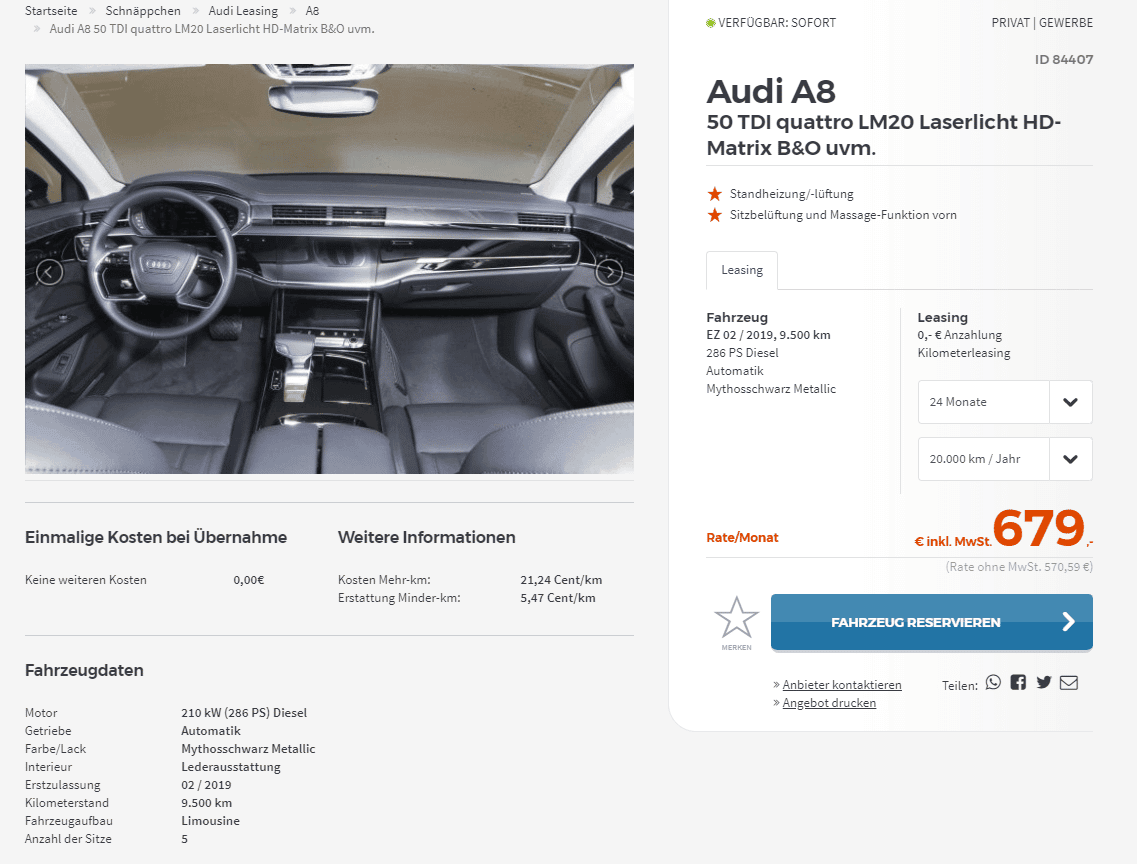This screenshot has width=1137, height=864.
Task: Show next car photo with right arrow
Action: coord(609,272)
